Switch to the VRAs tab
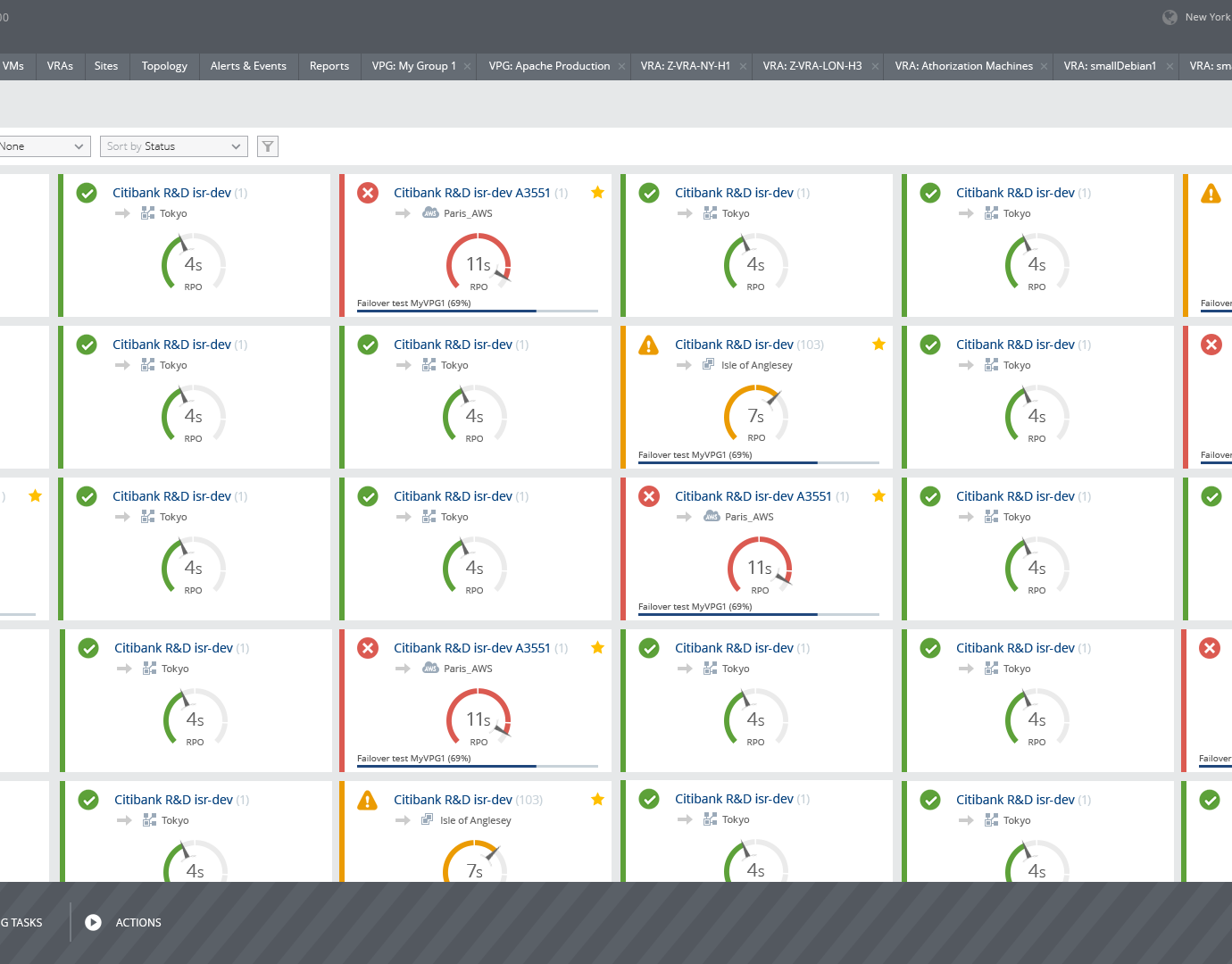The image size is (1232, 964). [x=60, y=66]
